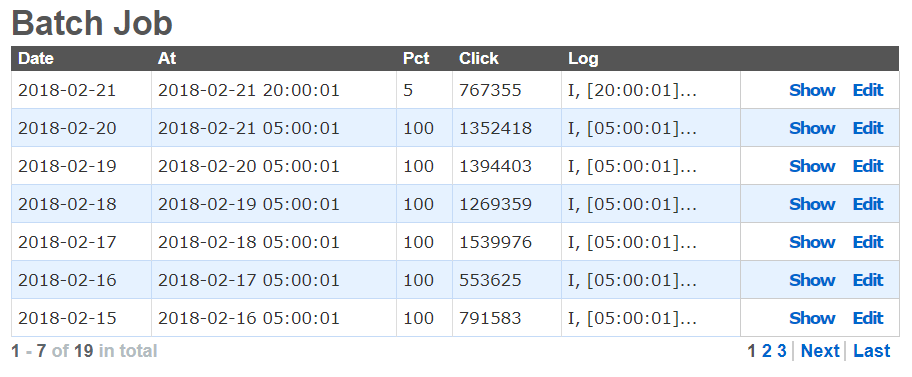Show the 2018-02-15 batch job
The width and height of the screenshot is (912, 377).
[x=812, y=318]
